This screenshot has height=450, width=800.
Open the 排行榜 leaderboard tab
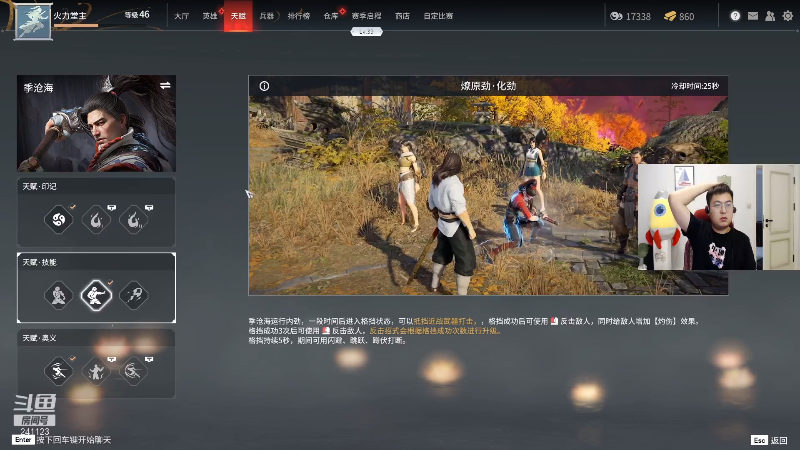(298, 16)
